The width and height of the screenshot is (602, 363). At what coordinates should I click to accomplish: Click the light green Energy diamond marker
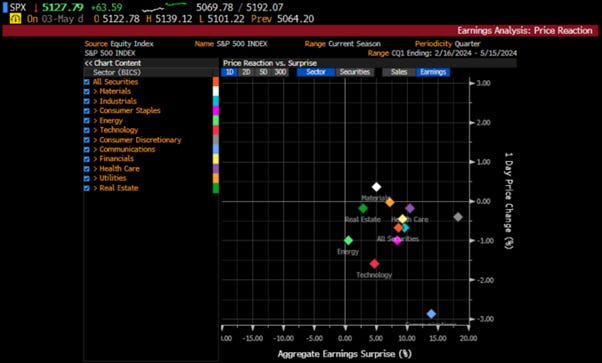(x=348, y=240)
